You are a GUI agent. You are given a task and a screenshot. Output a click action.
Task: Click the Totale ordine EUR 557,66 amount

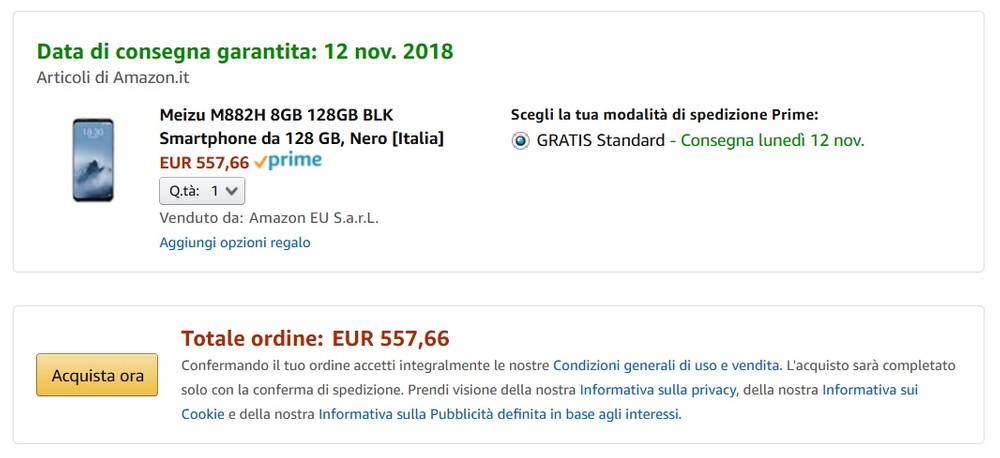(x=391, y=338)
